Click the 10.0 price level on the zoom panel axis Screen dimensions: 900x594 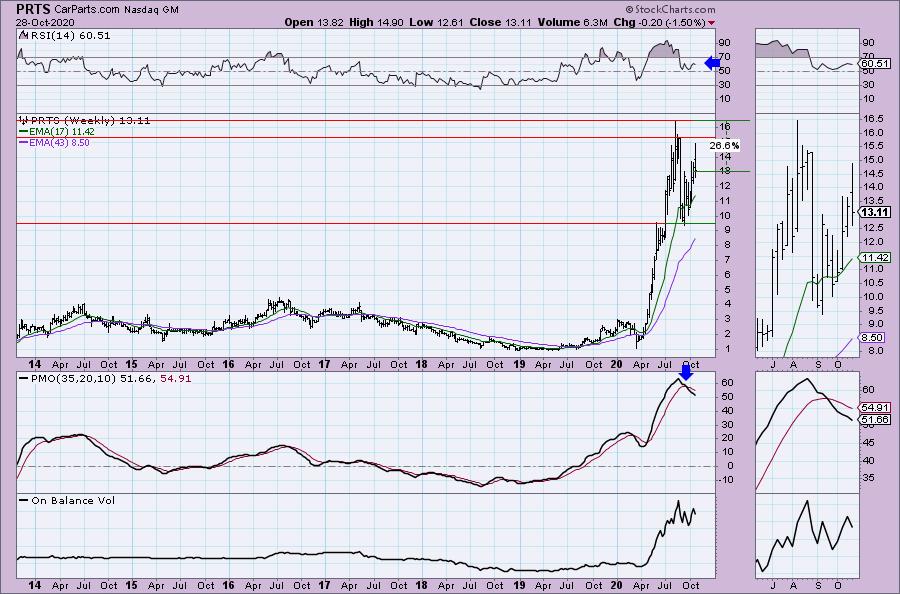872,297
